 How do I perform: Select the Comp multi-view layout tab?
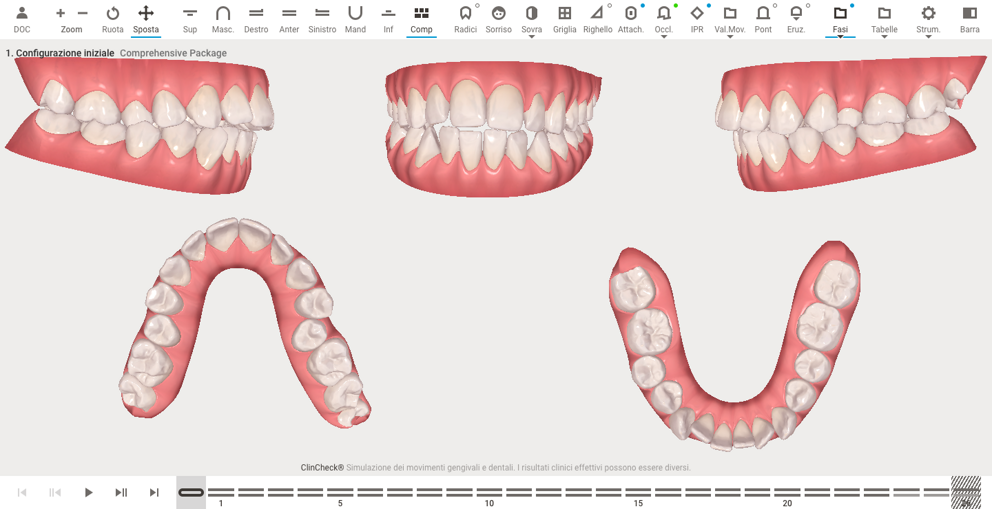(421, 18)
